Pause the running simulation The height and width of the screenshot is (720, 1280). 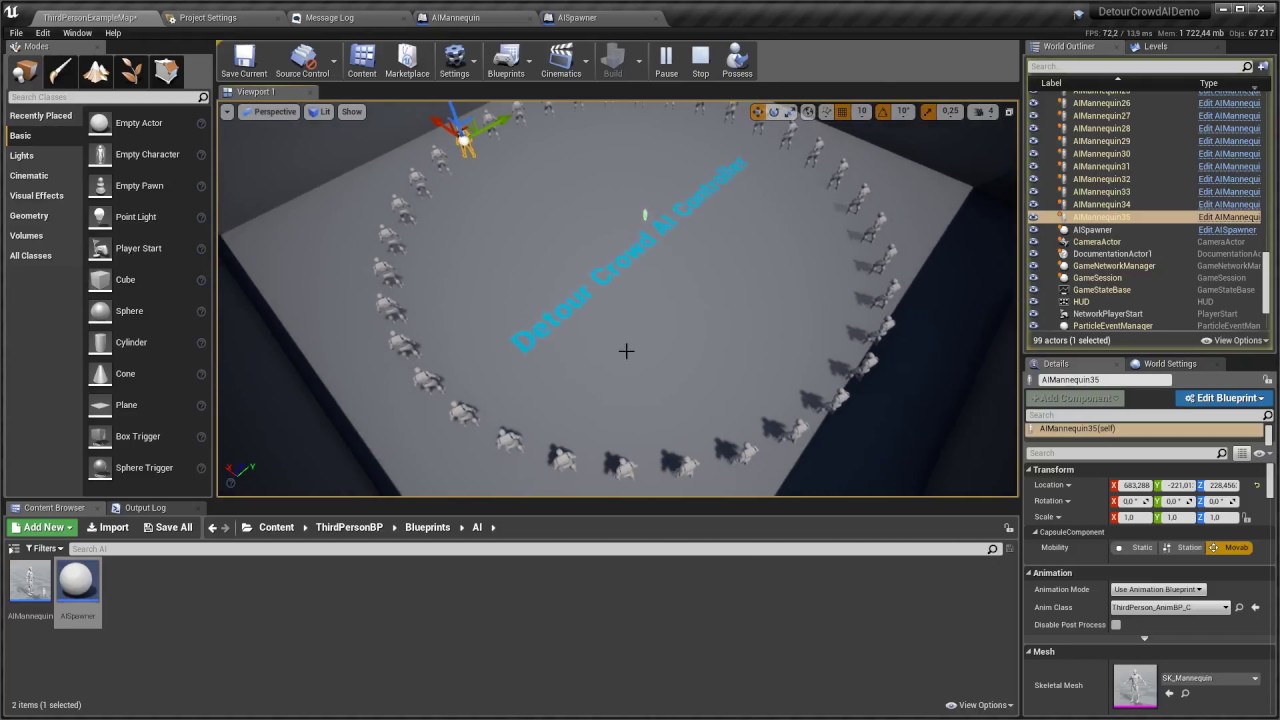pos(666,60)
